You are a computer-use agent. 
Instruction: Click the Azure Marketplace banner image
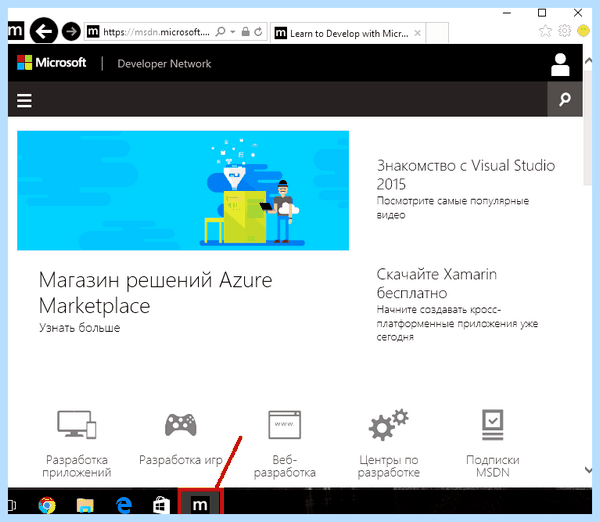[x=183, y=191]
